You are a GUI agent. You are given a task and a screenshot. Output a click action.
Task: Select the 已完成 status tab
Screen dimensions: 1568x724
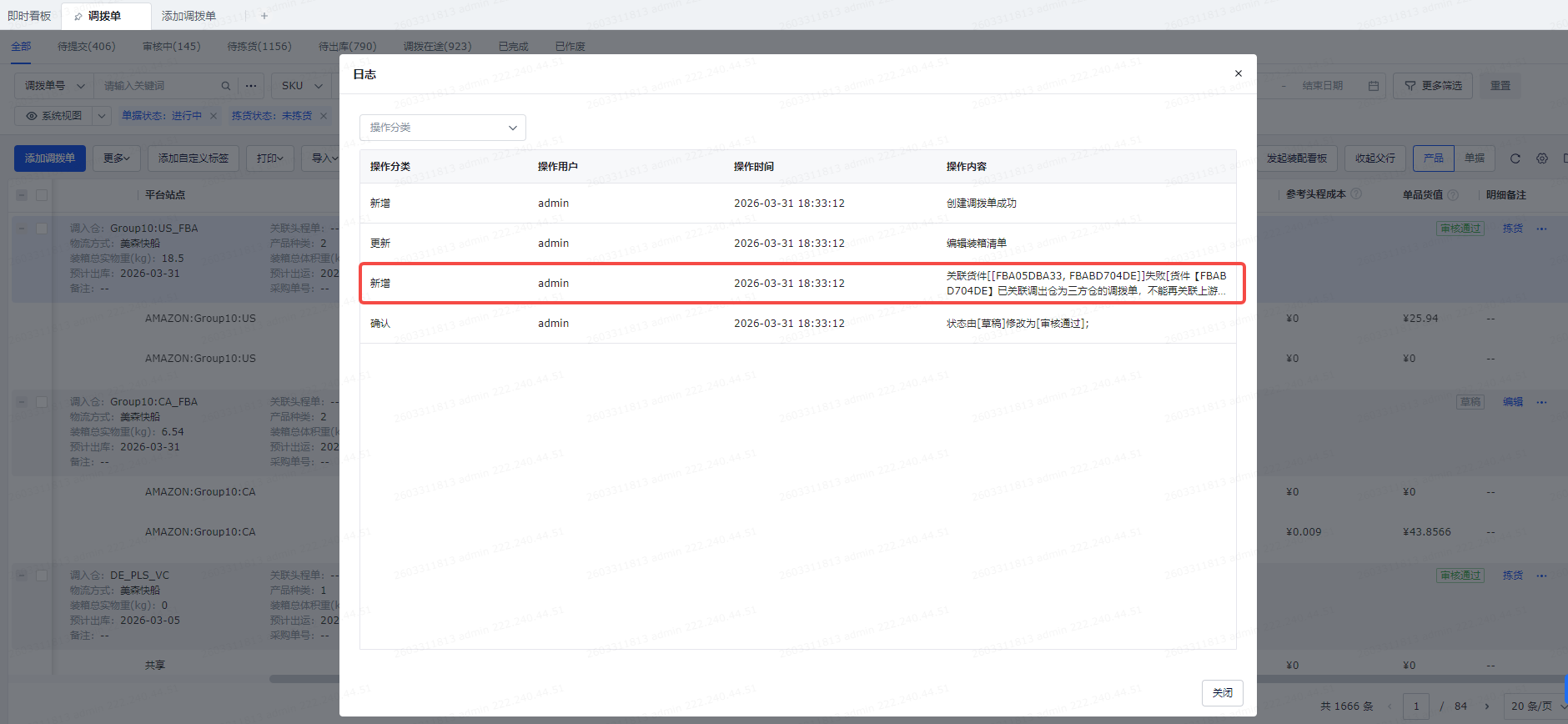point(514,47)
